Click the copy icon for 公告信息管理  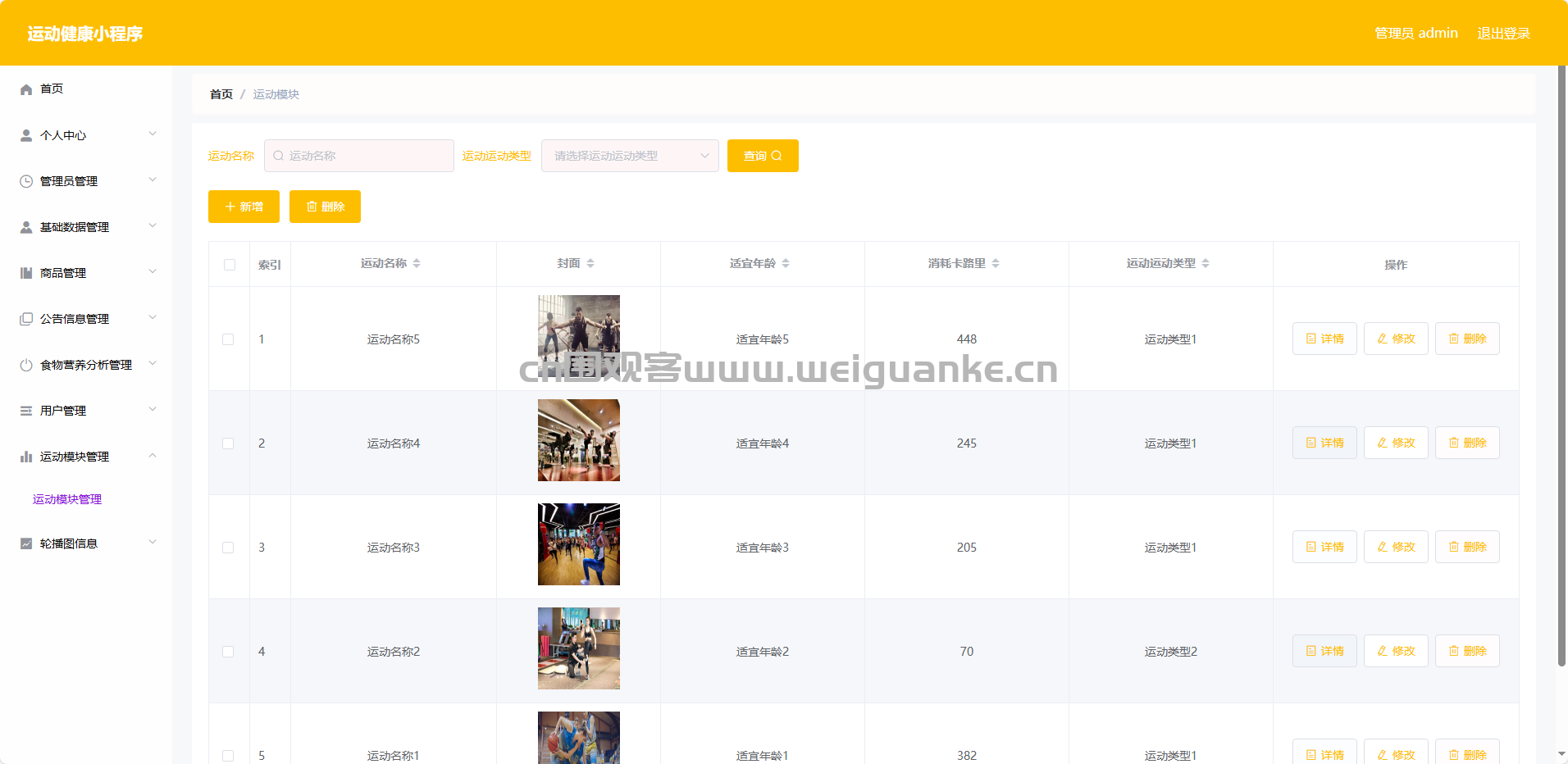click(x=26, y=319)
